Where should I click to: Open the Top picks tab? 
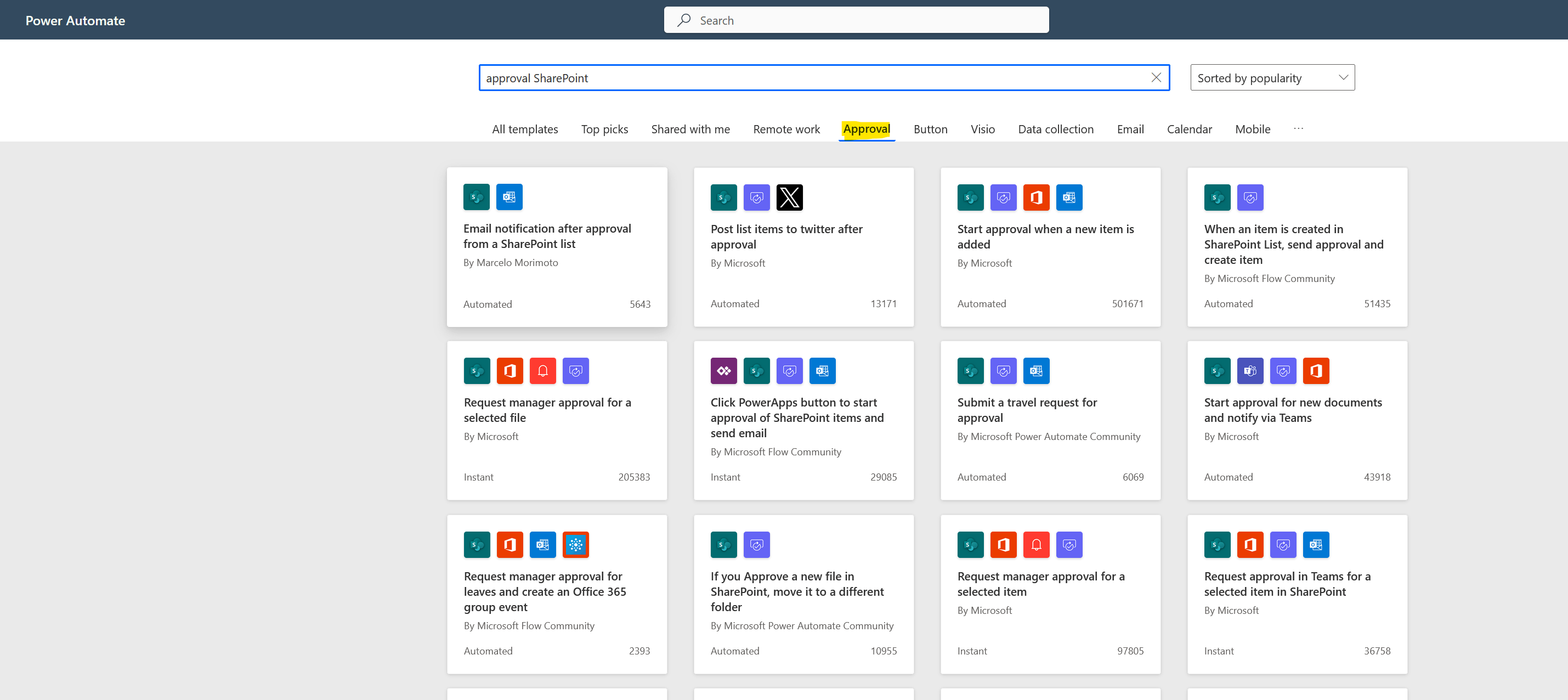point(604,129)
